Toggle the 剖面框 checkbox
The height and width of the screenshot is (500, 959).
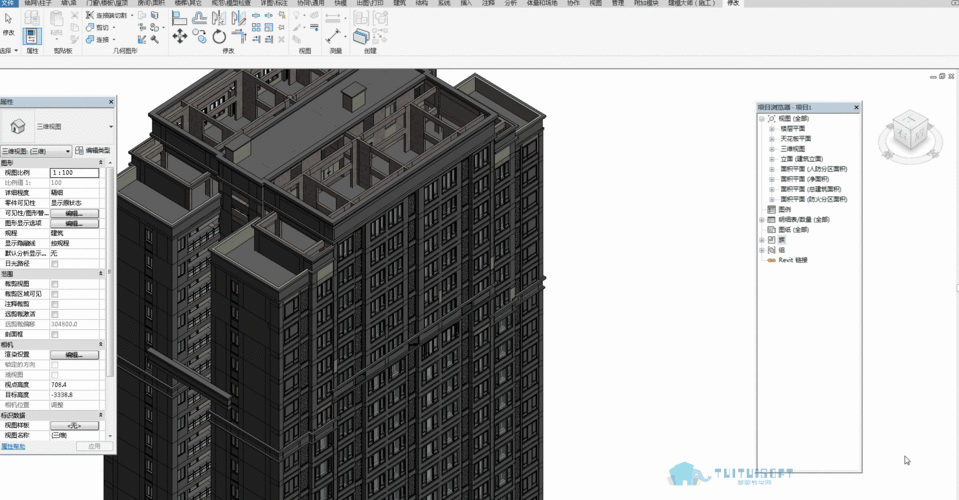point(55,334)
